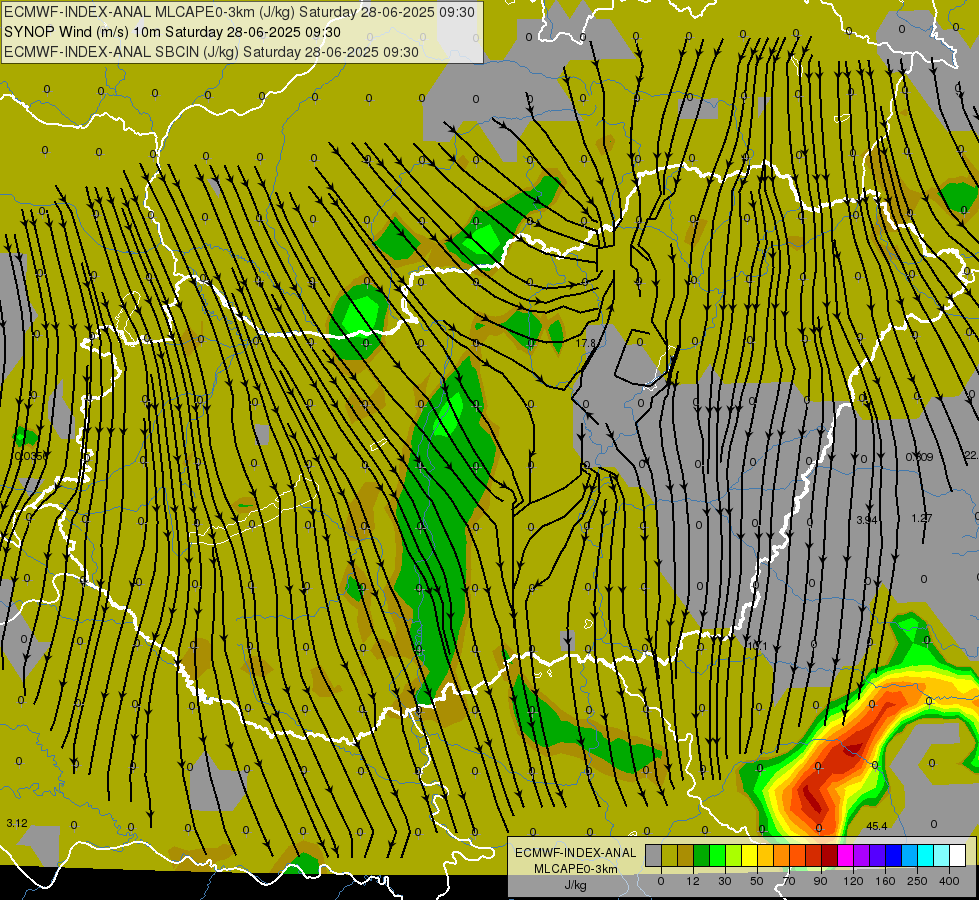This screenshot has width=979, height=900.
Task: Click the 17.8 value on the map
Action: pyautogui.click(x=586, y=343)
